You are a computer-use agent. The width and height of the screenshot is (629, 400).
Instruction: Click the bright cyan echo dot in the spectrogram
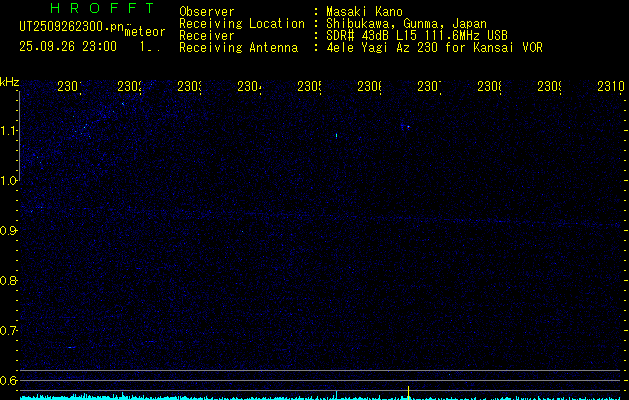coord(337,135)
